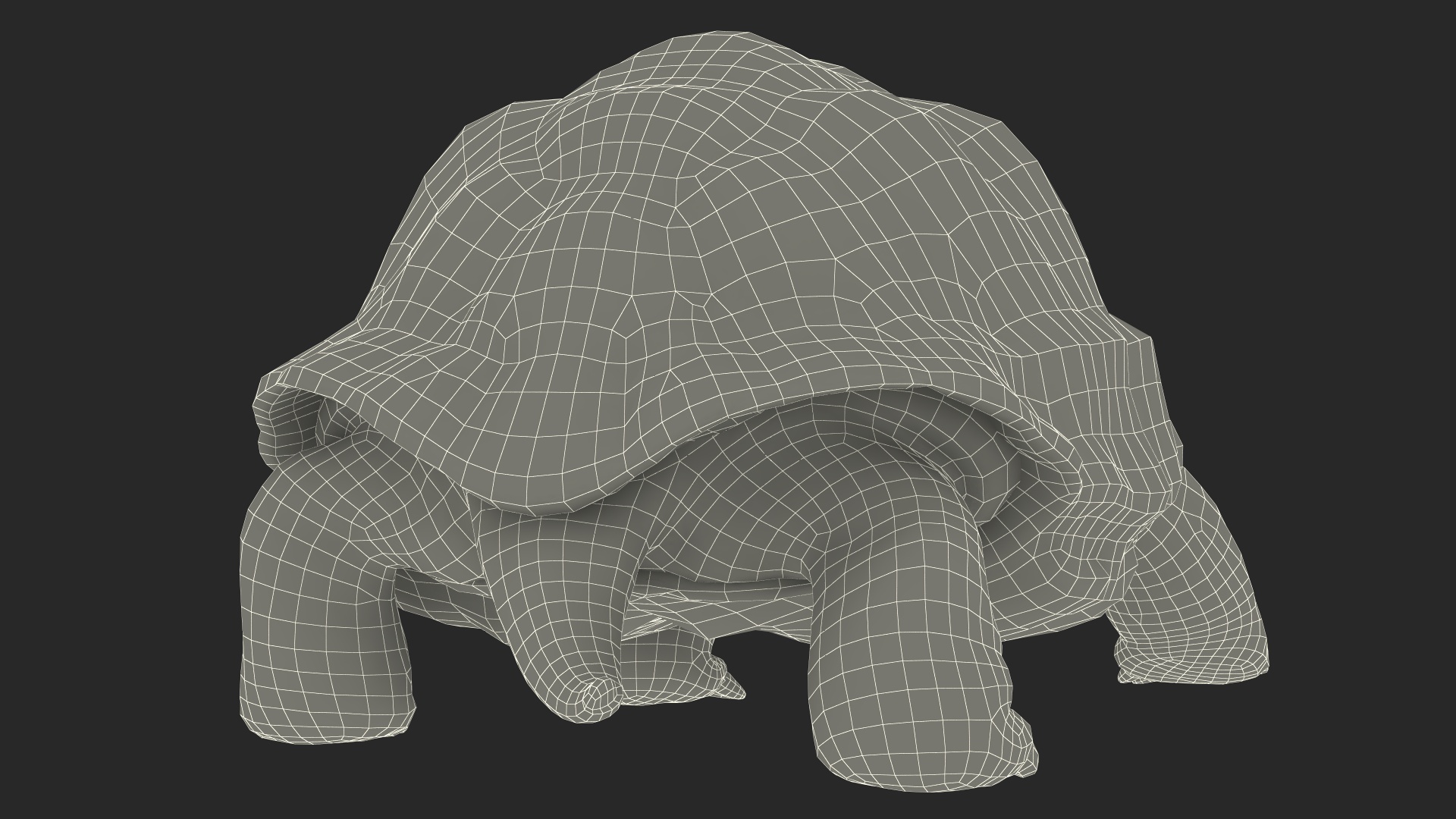Image resolution: width=1456 pixels, height=819 pixels.
Task: Click the tortoise's small tail tip
Action: 599,697
